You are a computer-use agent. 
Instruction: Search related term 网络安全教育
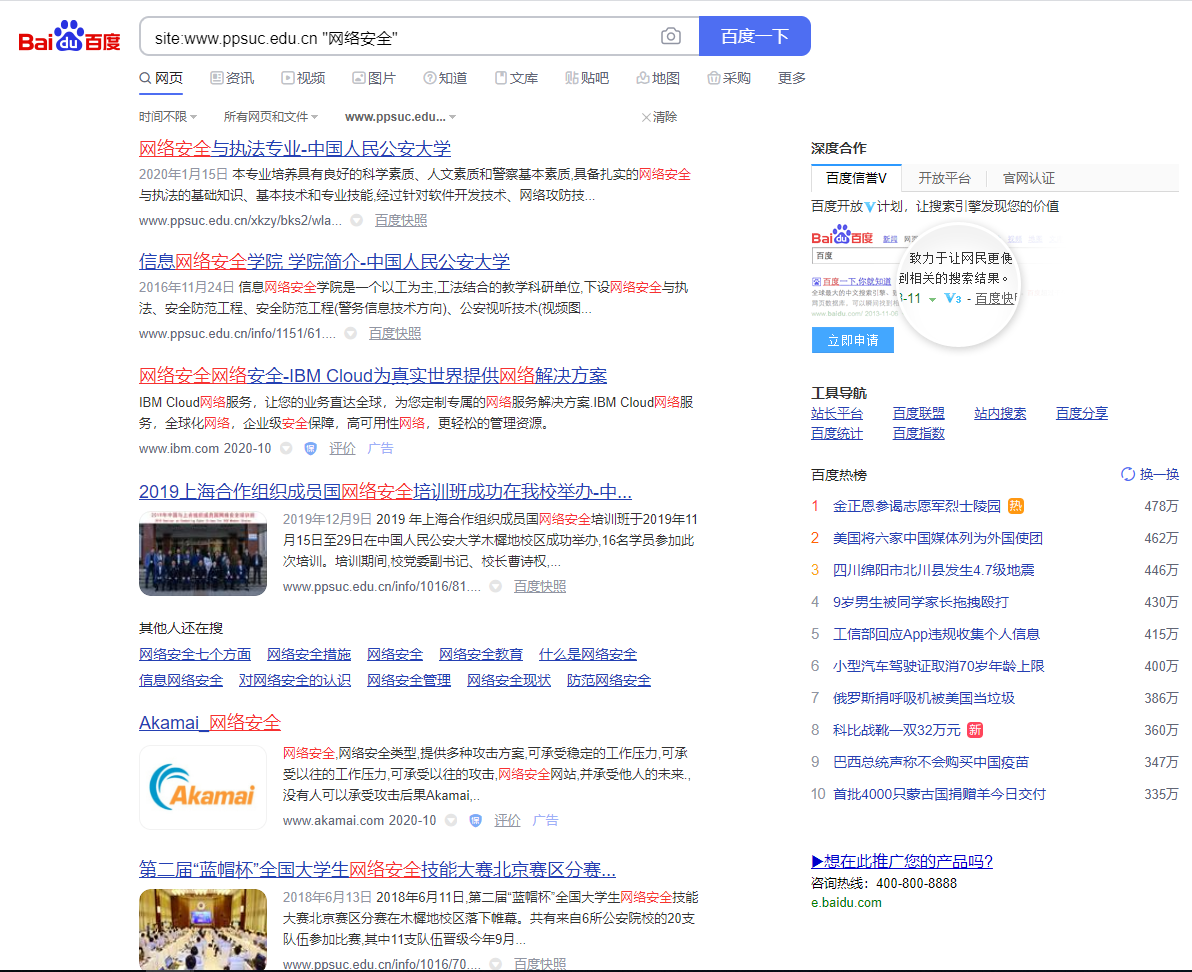480,654
